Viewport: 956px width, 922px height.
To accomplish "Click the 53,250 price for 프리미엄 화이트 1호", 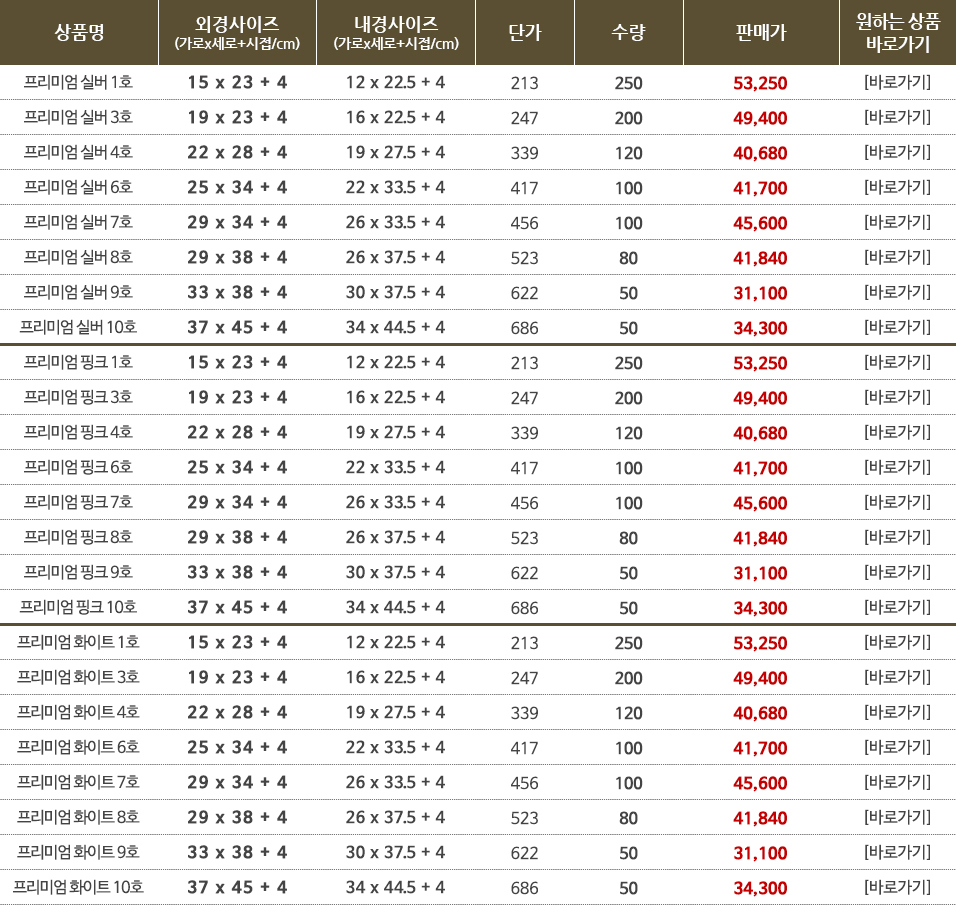I will pyautogui.click(x=760, y=642).
